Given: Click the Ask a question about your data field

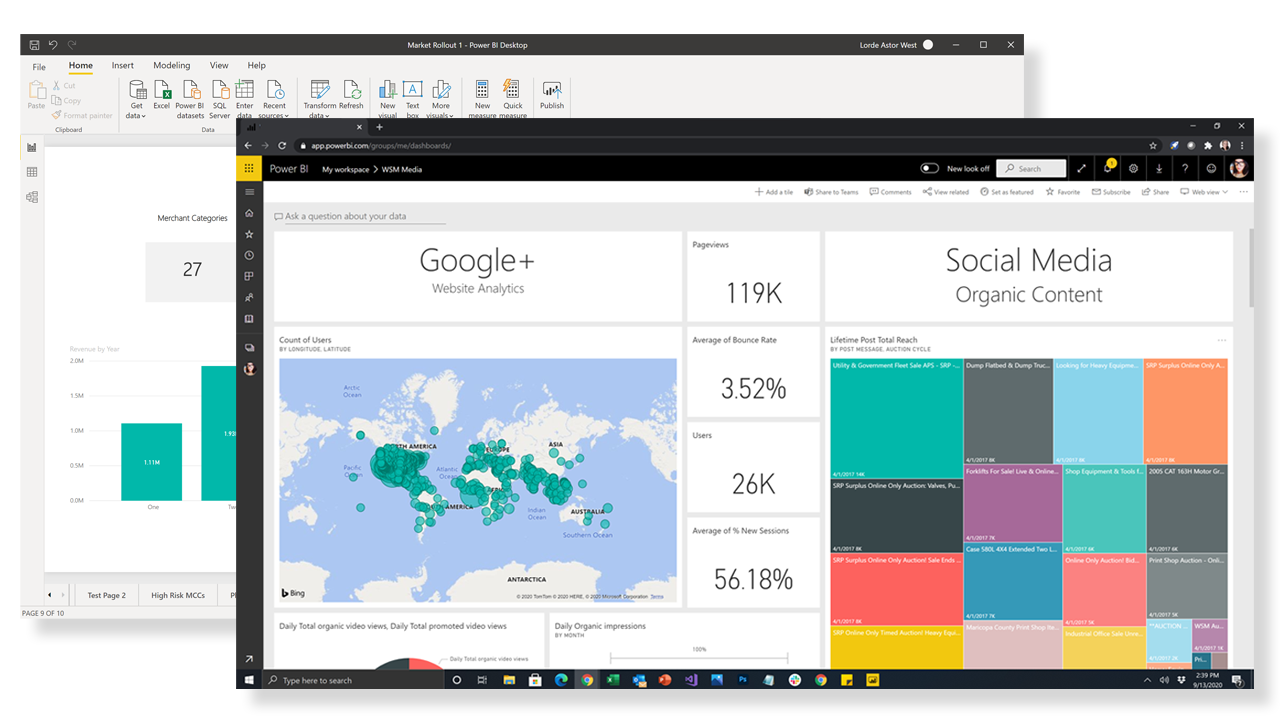Looking at the screenshot, I should [x=360, y=216].
